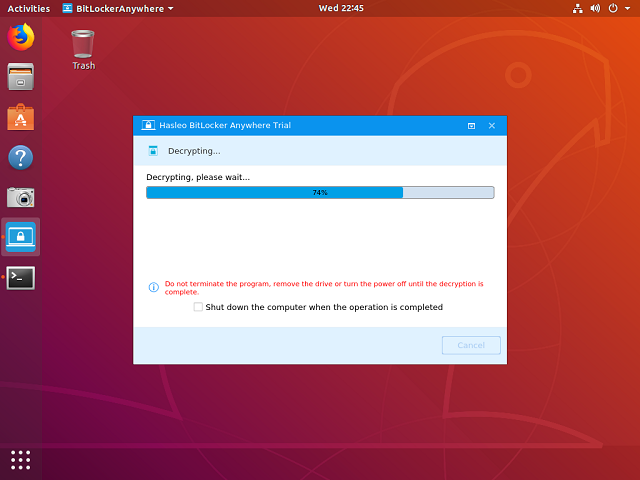Open the Trash desktop icon
Viewport: 640px width, 480px height.
point(83,50)
